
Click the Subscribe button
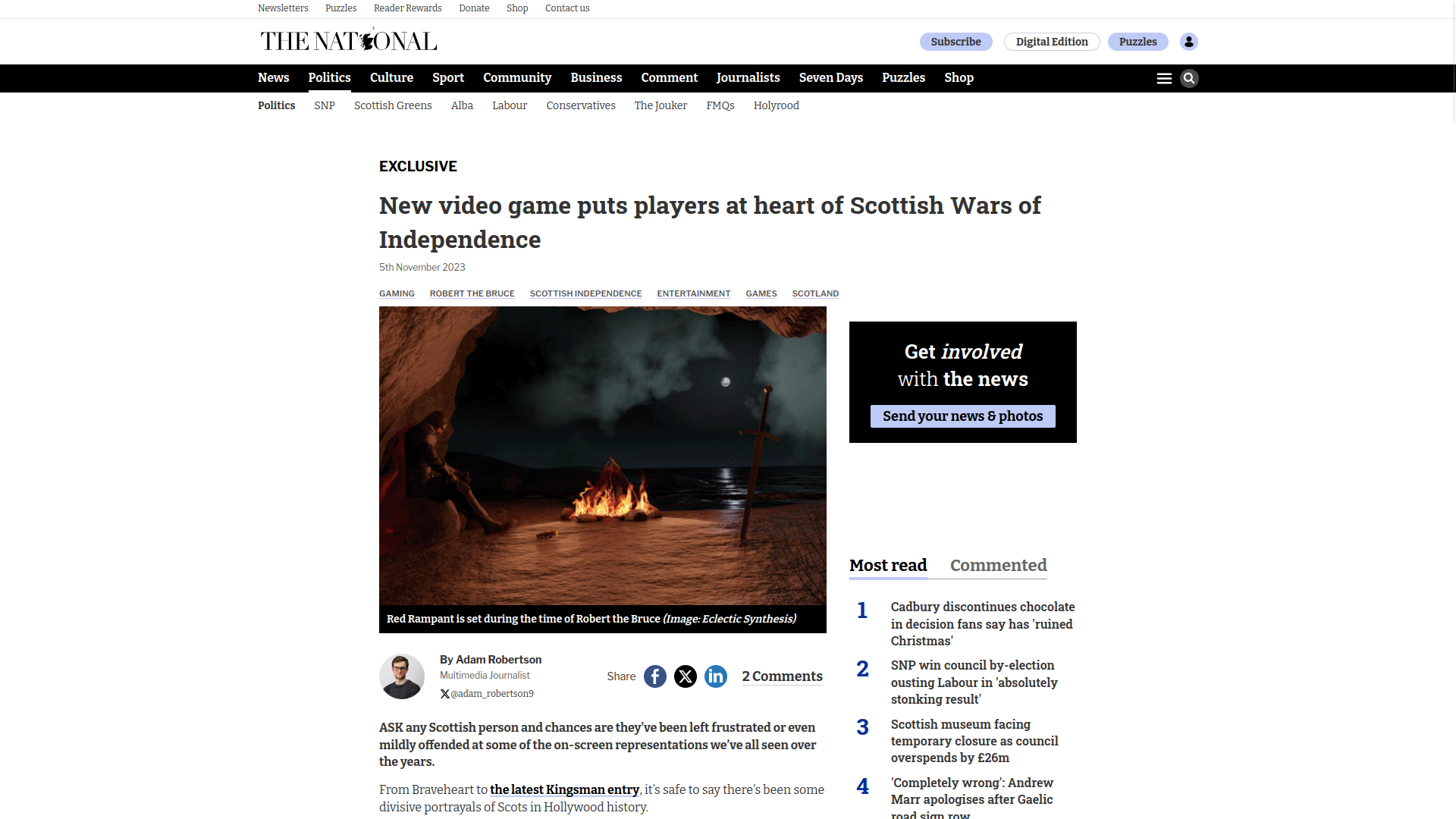(955, 42)
